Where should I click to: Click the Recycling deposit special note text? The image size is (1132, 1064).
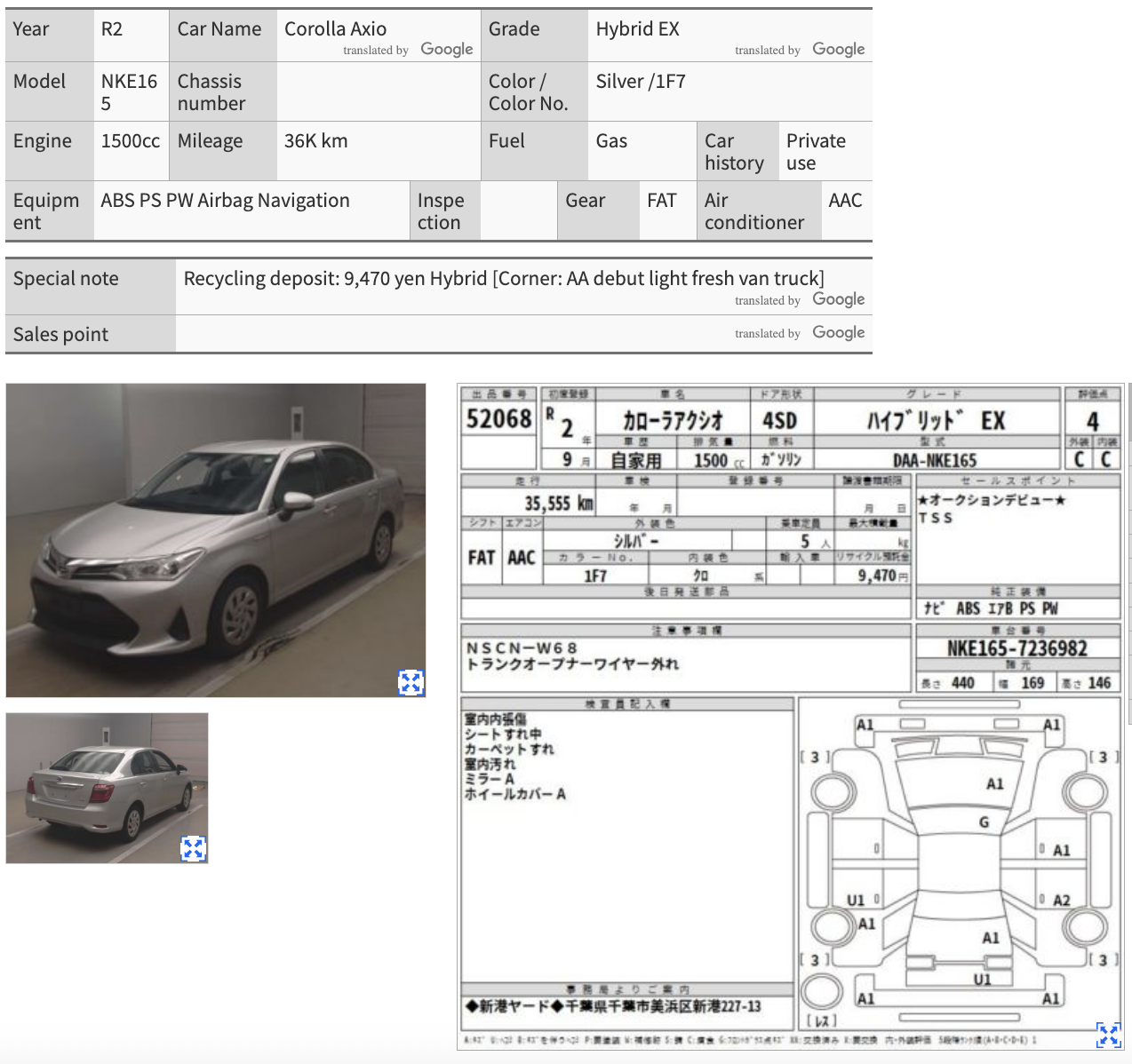[x=503, y=279]
